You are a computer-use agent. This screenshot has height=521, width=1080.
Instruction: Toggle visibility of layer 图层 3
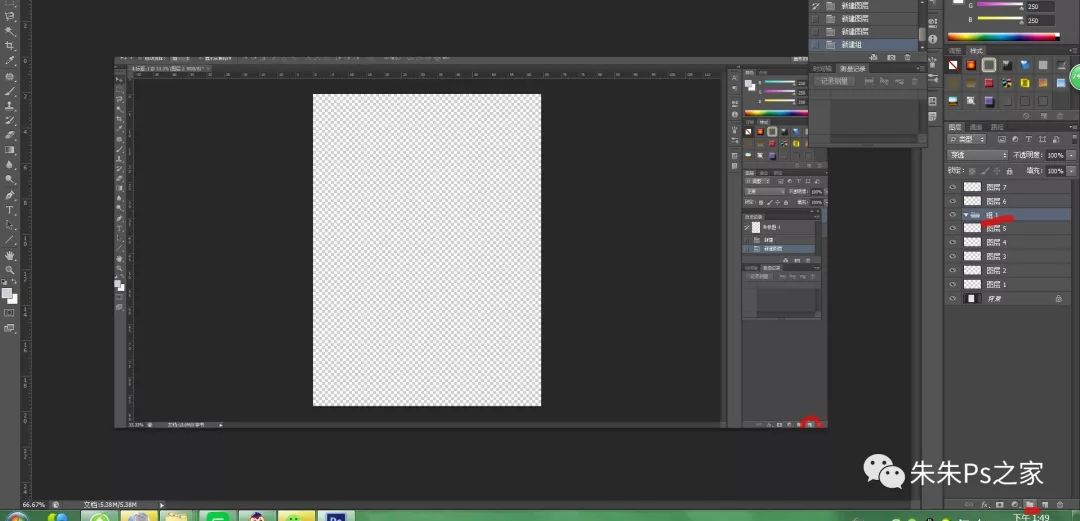point(953,257)
